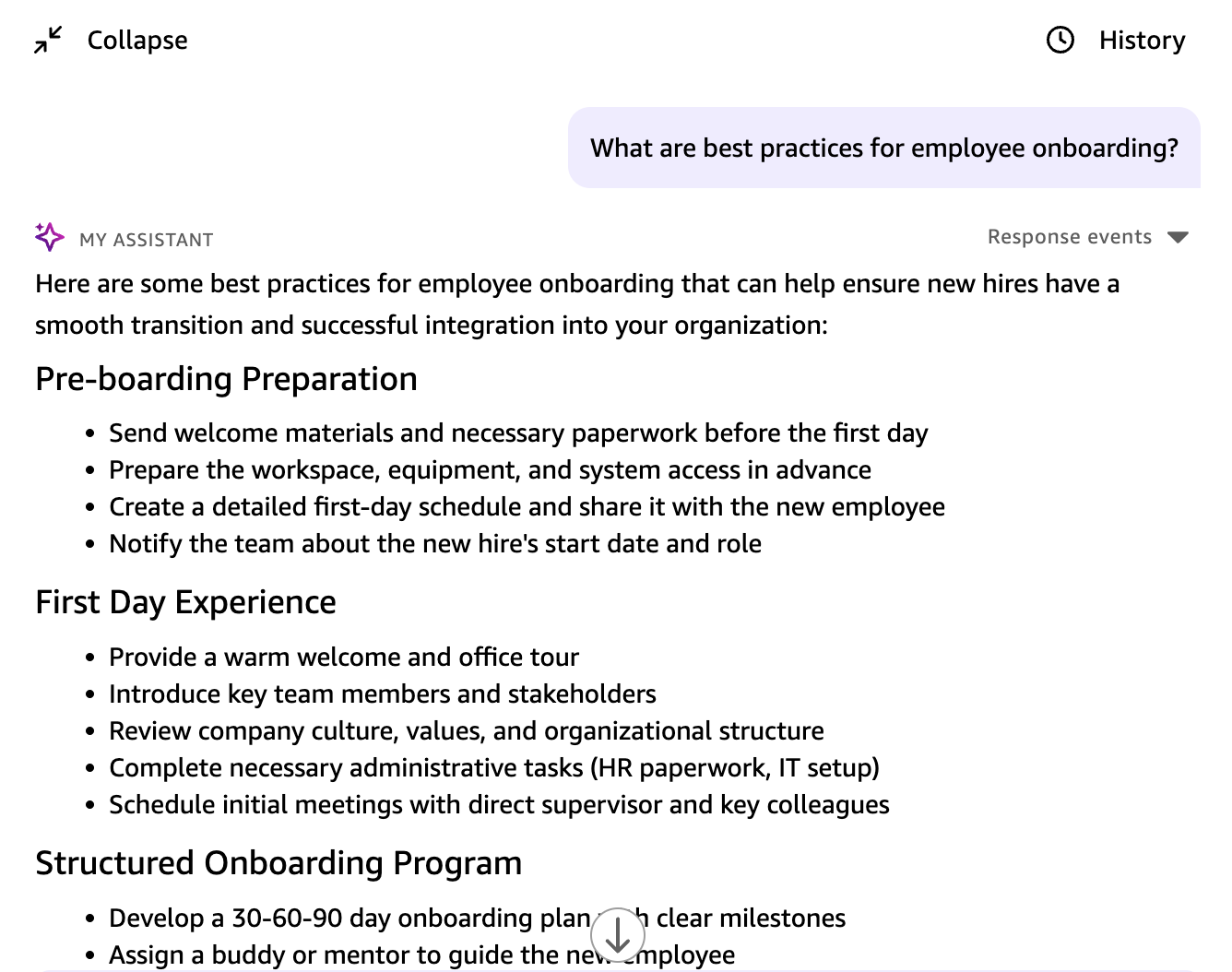Open the Response events text label
The image size is (1232, 972).
(x=1069, y=238)
